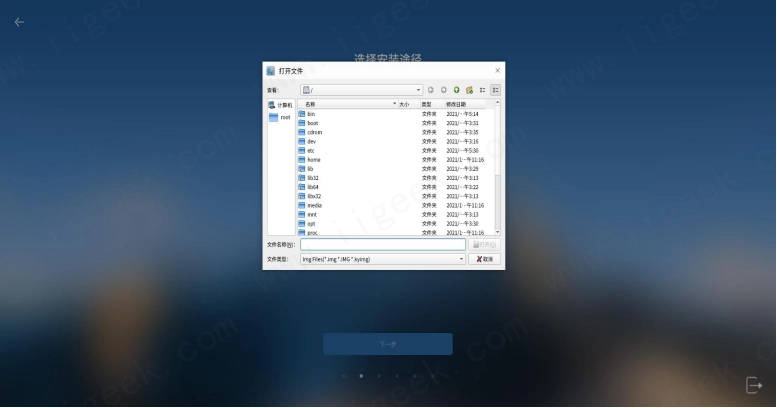Click the Cancel (取消) button
The height and width of the screenshot is (408, 777).
click(x=483, y=259)
